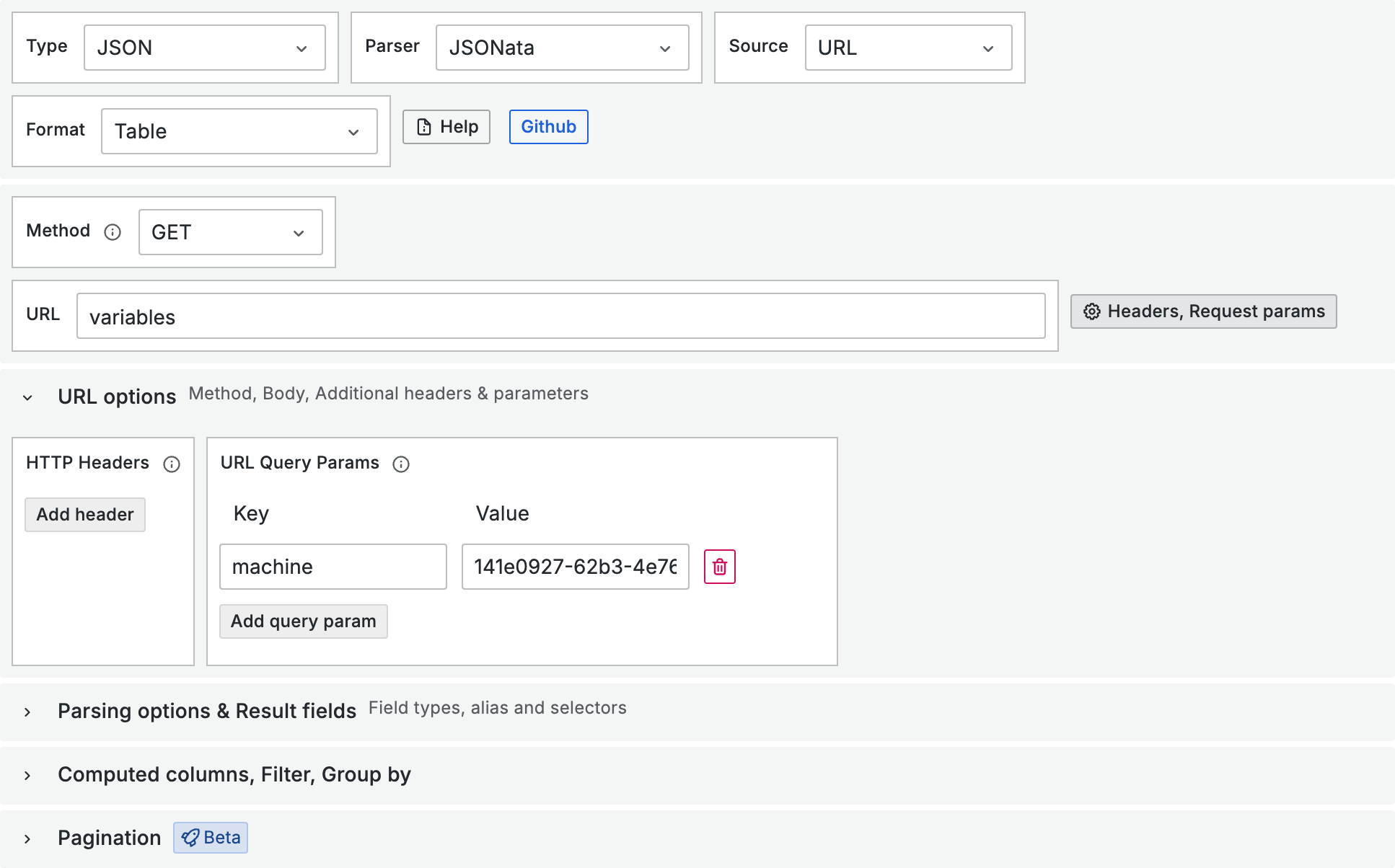Click the Add header button
The width and height of the screenshot is (1395, 868).
(x=85, y=515)
